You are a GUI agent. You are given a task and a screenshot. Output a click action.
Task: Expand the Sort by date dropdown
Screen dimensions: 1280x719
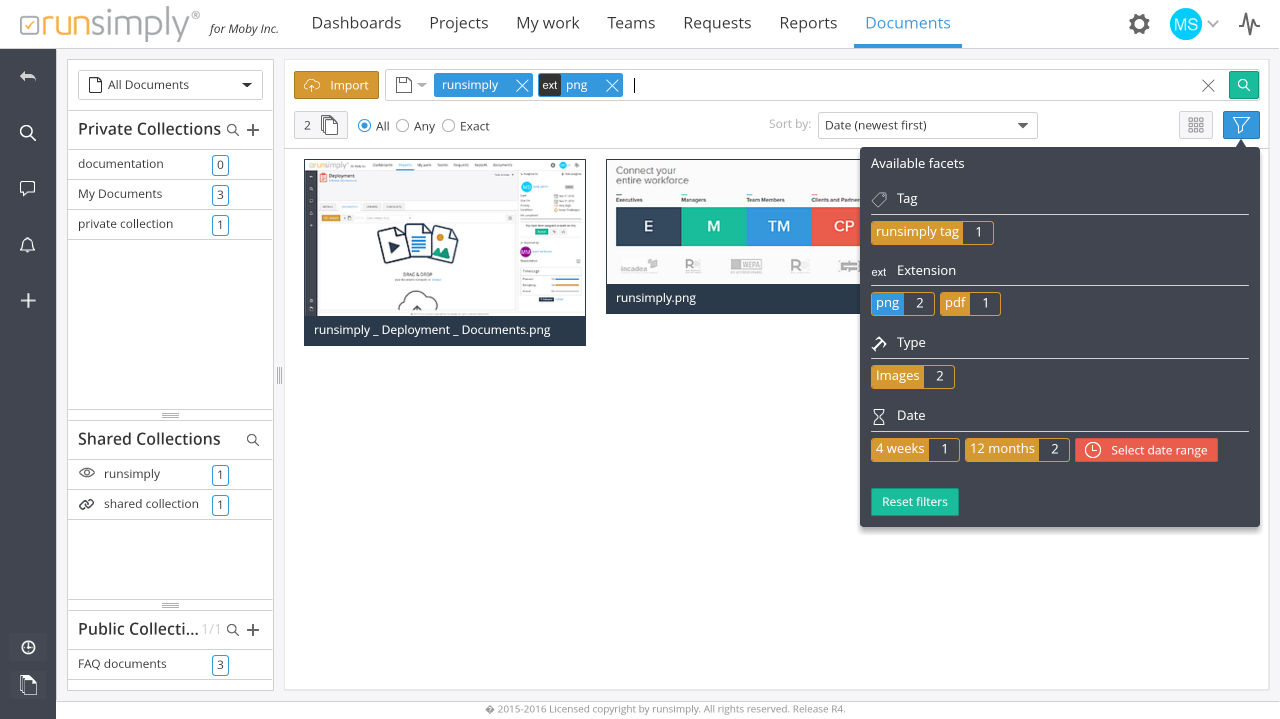click(x=927, y=125)
